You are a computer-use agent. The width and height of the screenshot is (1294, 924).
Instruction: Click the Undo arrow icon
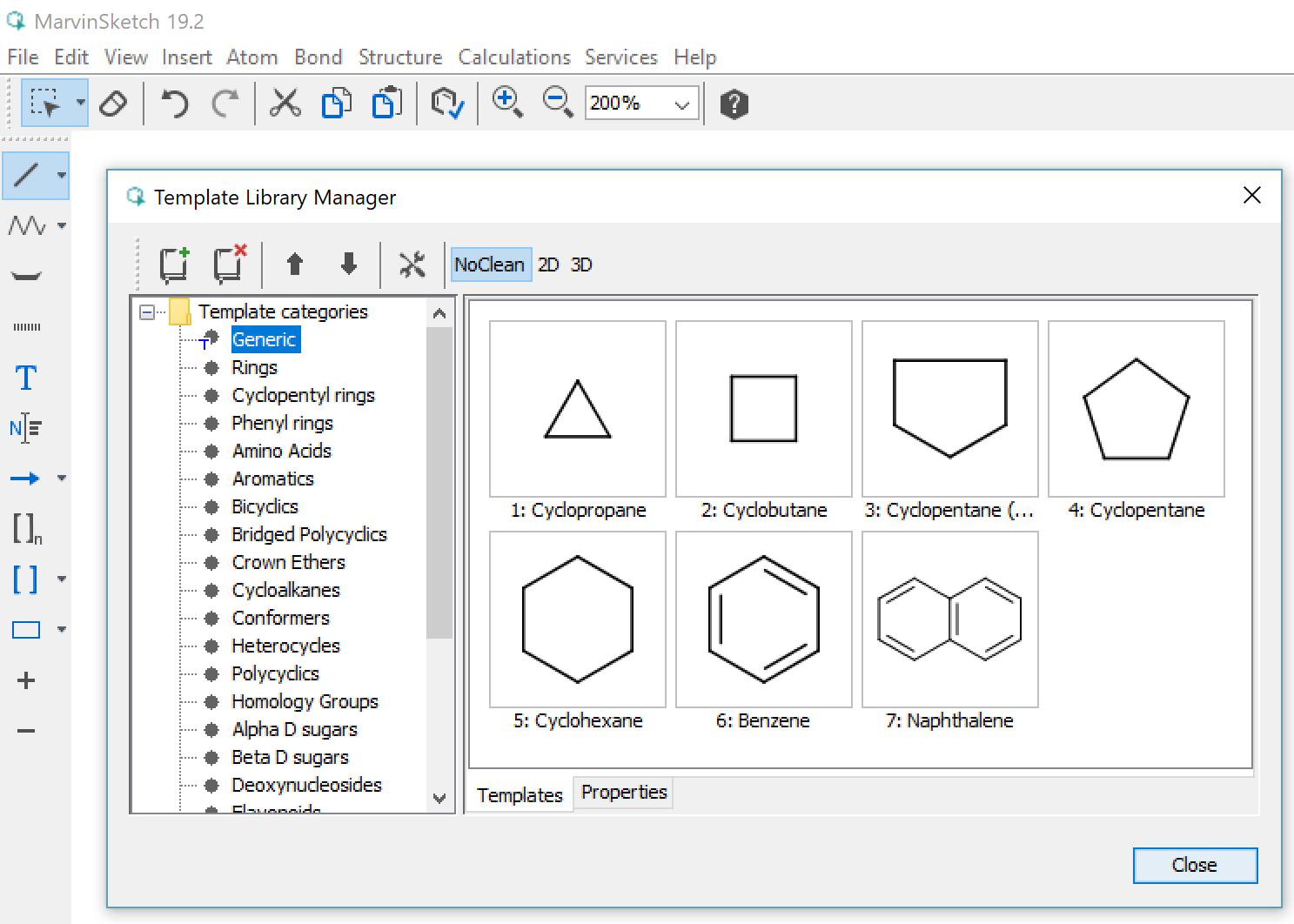pyautogui.click(x=175, y=104)
